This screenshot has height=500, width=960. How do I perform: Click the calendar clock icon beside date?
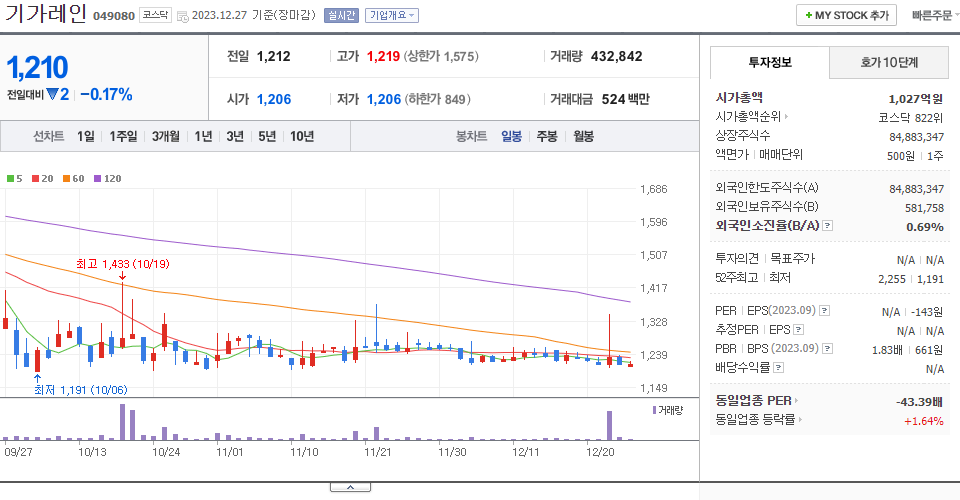(182, 17)
